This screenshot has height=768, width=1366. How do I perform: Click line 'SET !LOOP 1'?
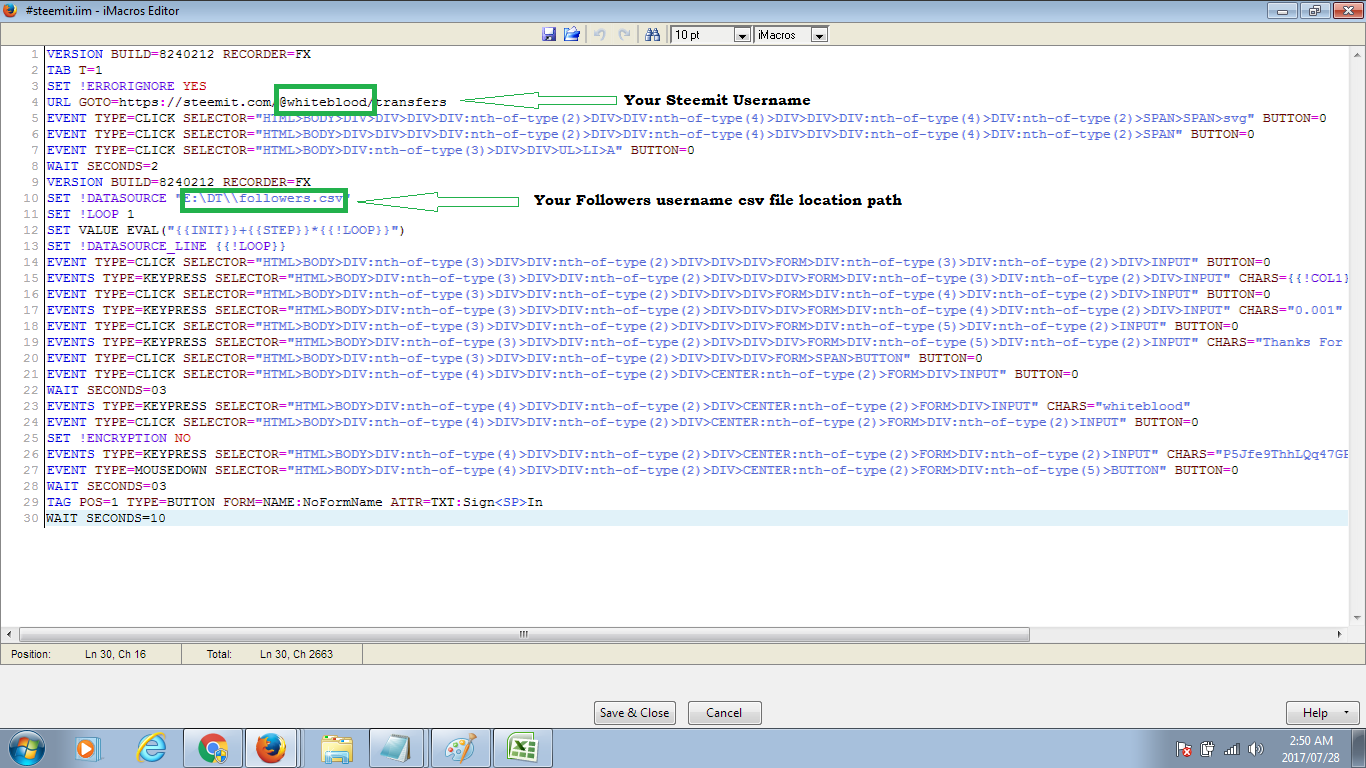click(x=90, y=214)
